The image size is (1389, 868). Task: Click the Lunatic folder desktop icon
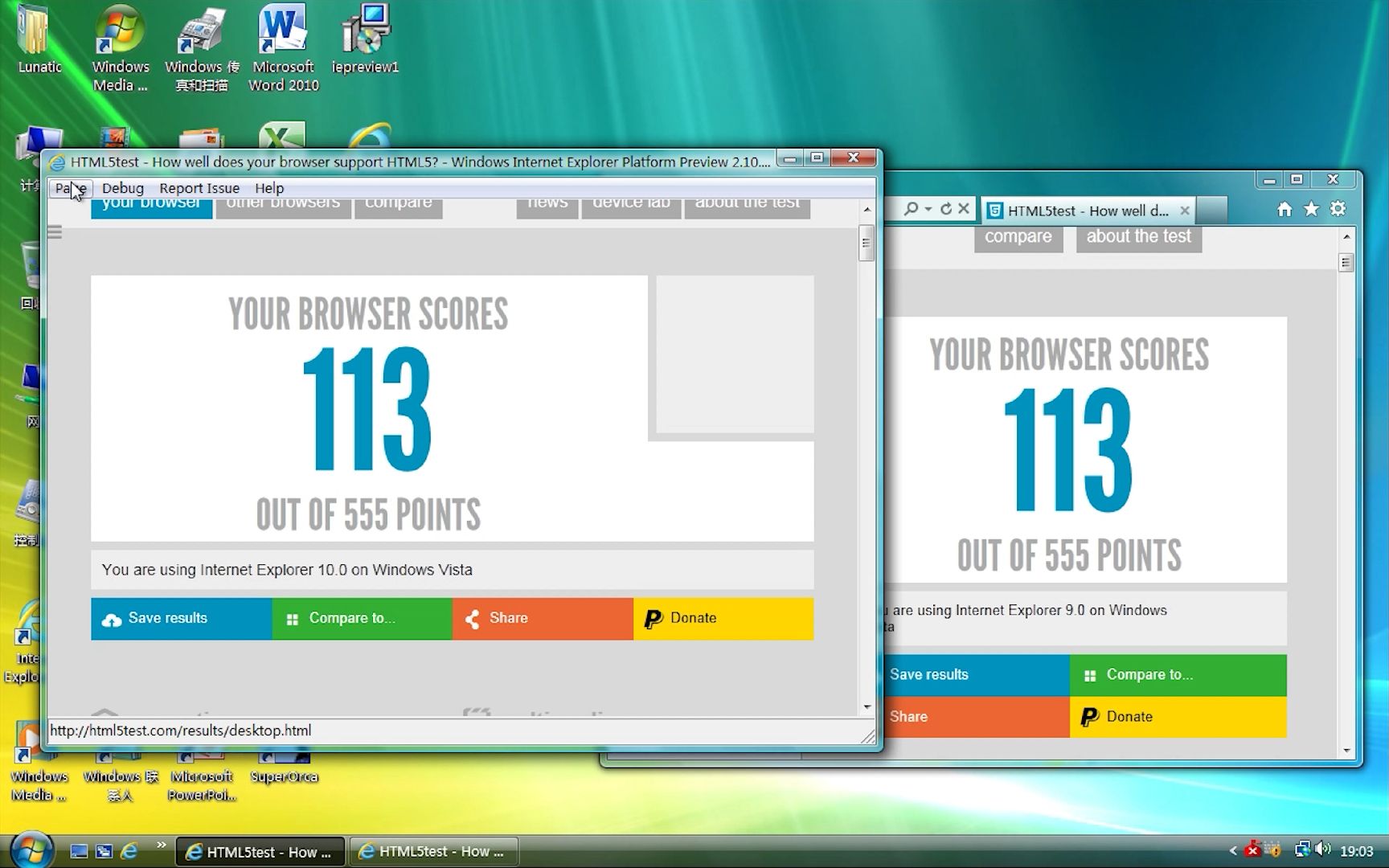(39, 40)
